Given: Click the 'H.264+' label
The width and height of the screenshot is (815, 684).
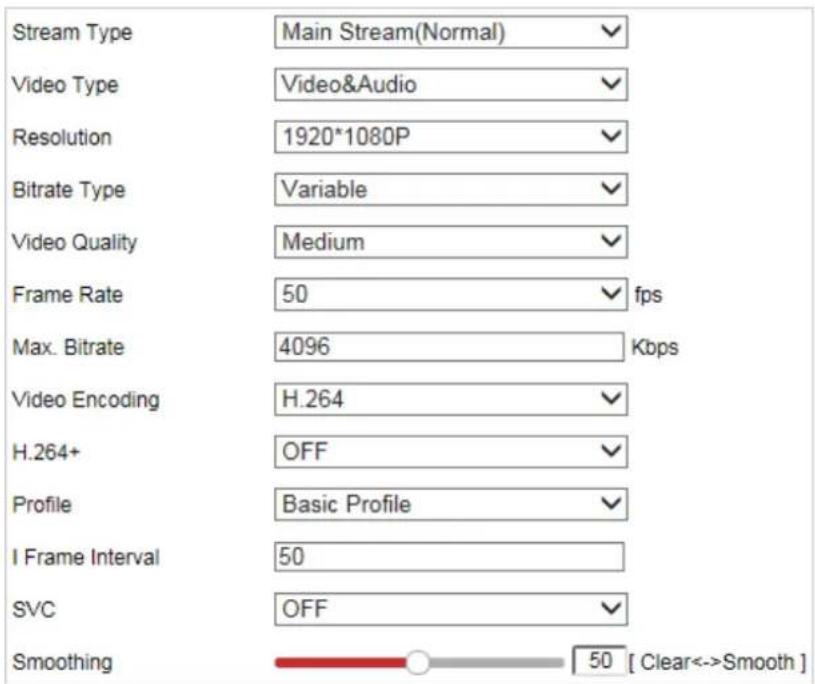Looking at the screenshot, I should (x=46, y=453).
